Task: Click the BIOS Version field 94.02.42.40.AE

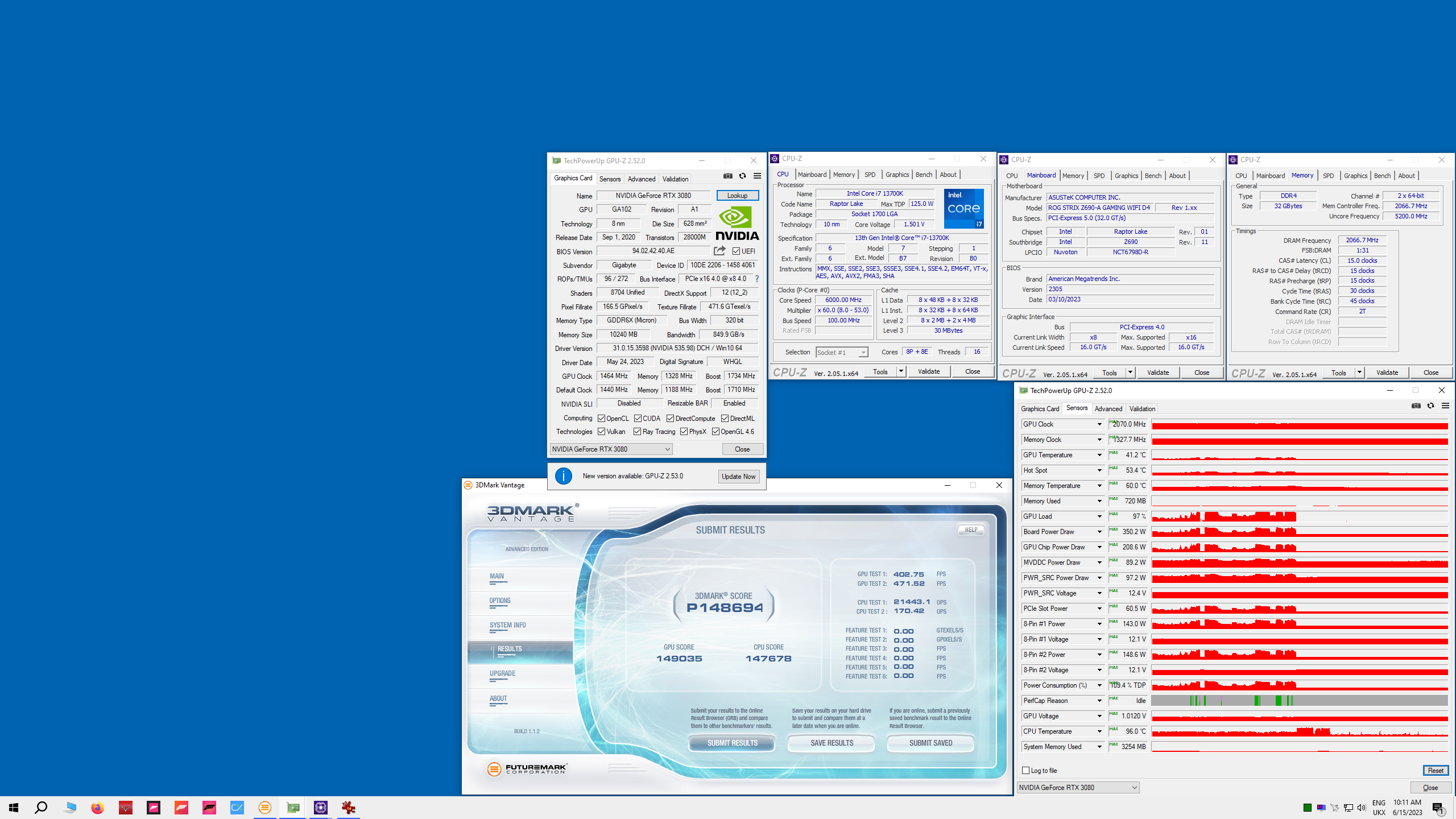Action: pos(653,251)
